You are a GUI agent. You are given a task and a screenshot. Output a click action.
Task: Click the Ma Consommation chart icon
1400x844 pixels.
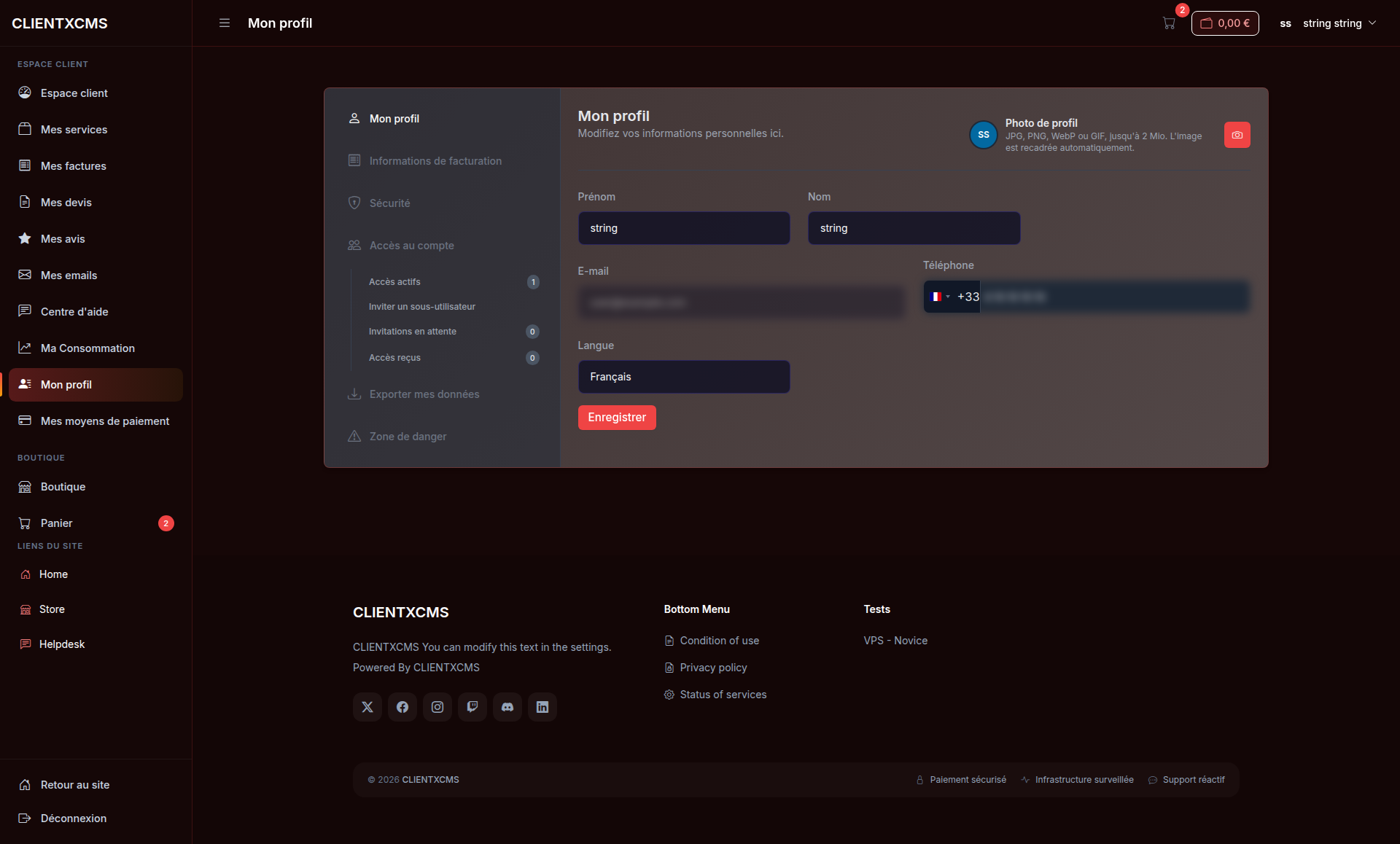pyautogui.click(x=25, y=348)
